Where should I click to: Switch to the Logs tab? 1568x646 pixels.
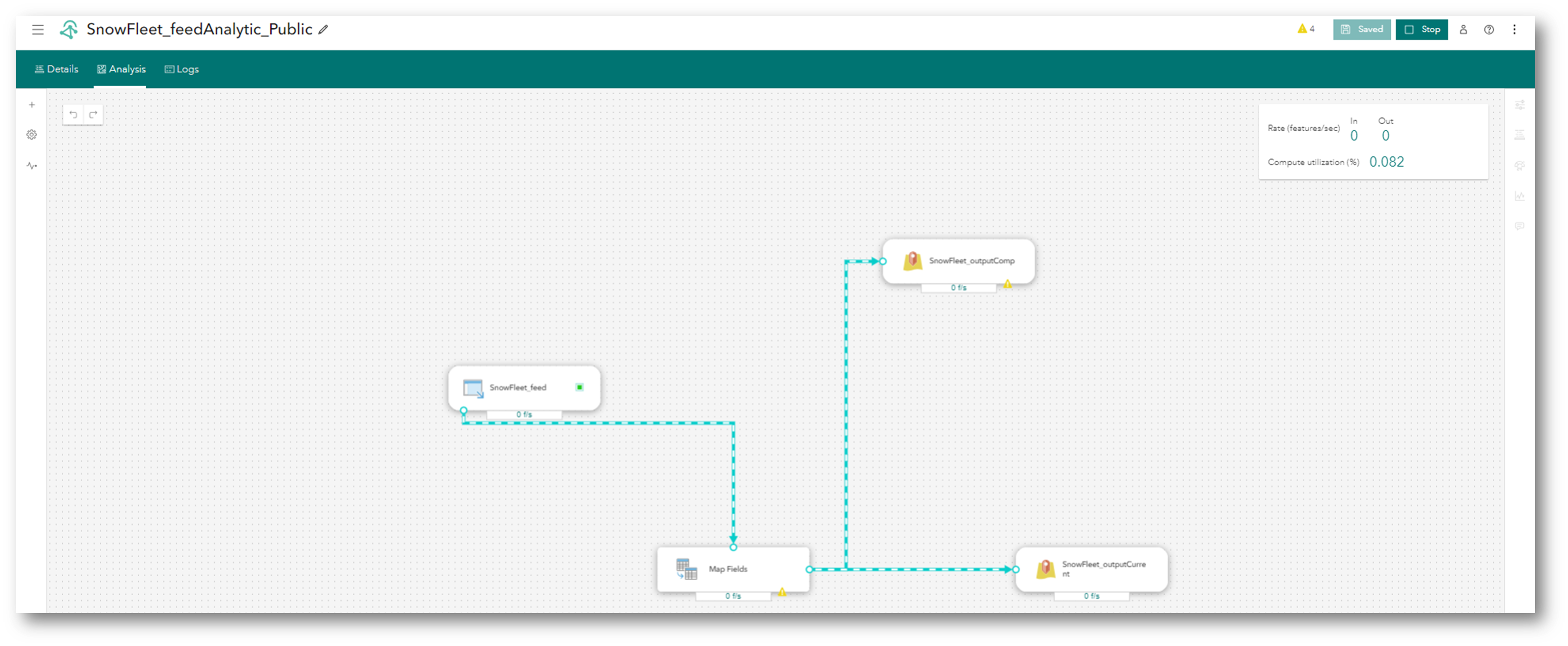tap(182, 69)
